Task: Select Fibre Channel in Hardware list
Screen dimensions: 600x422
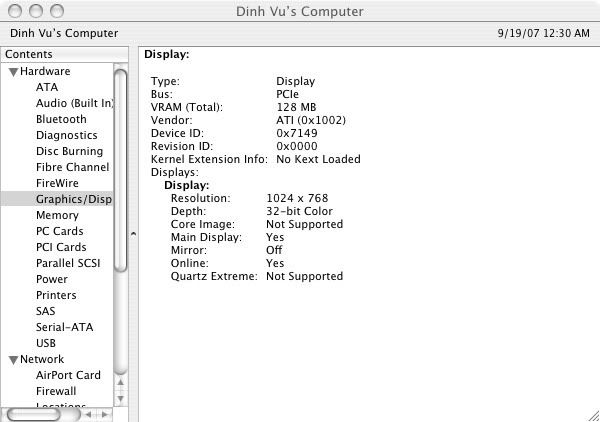Action: tap(72, 167)
